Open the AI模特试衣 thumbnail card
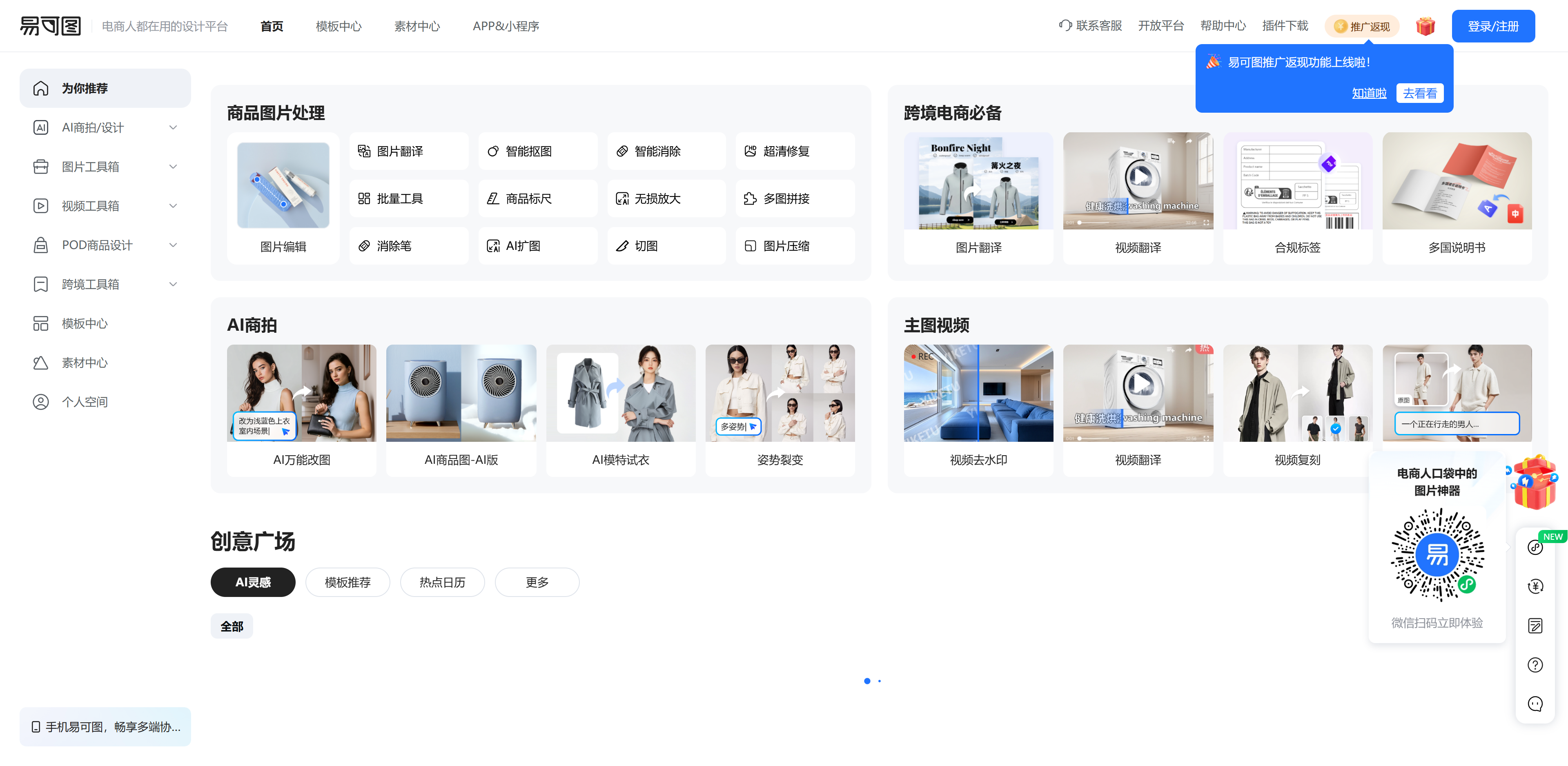 tap(620, 410)
